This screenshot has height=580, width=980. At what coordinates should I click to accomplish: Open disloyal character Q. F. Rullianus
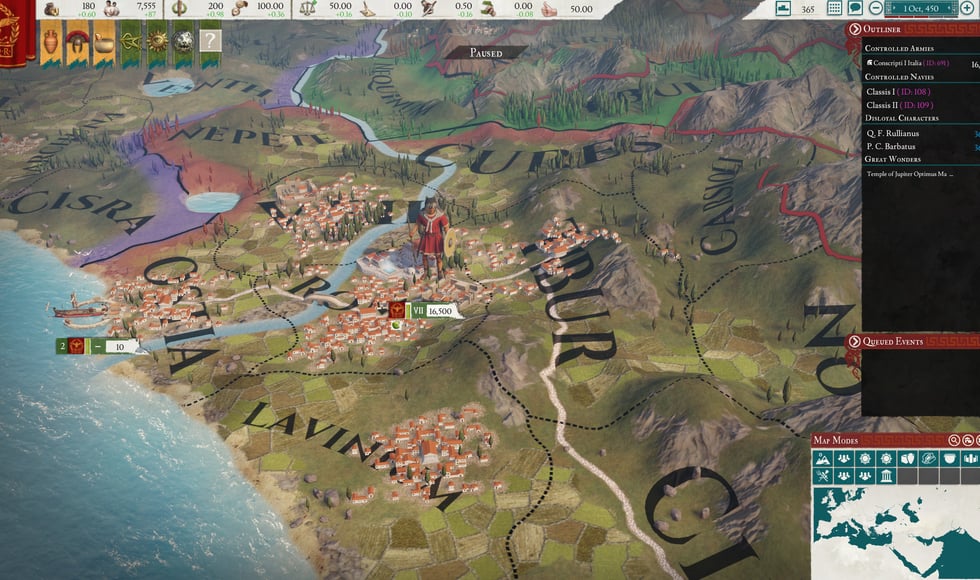tap(892, 133)
